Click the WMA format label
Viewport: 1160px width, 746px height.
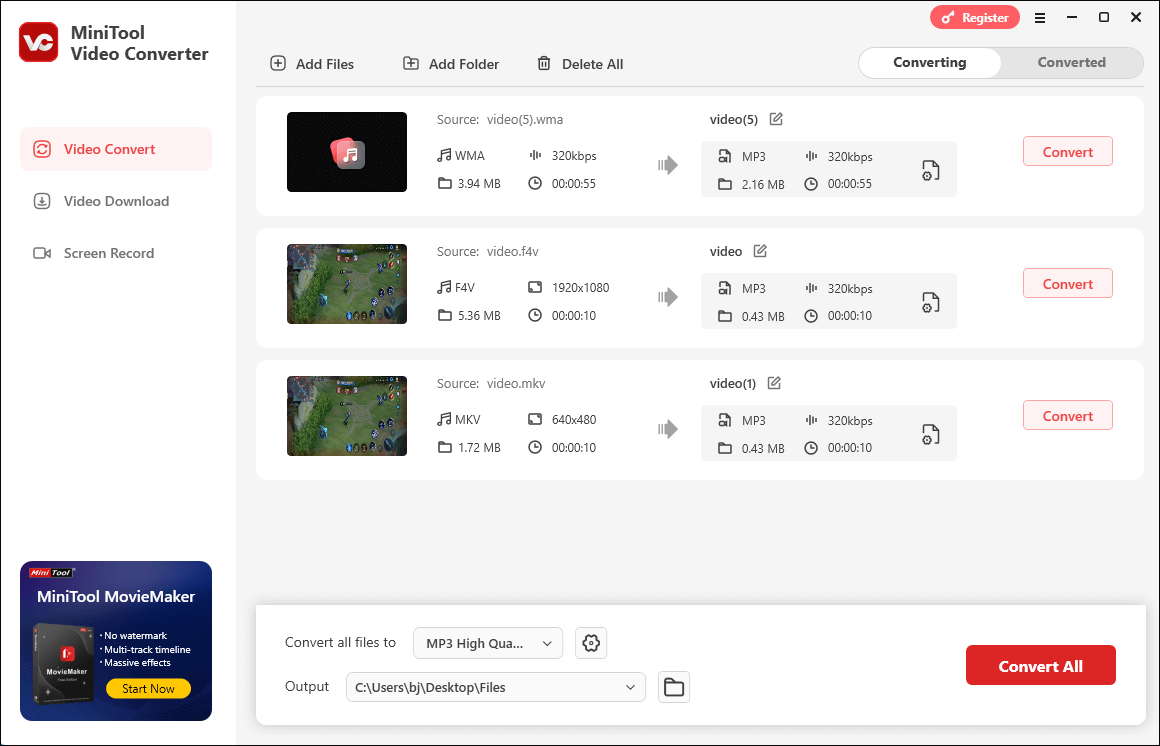click(x=470, y=155)
